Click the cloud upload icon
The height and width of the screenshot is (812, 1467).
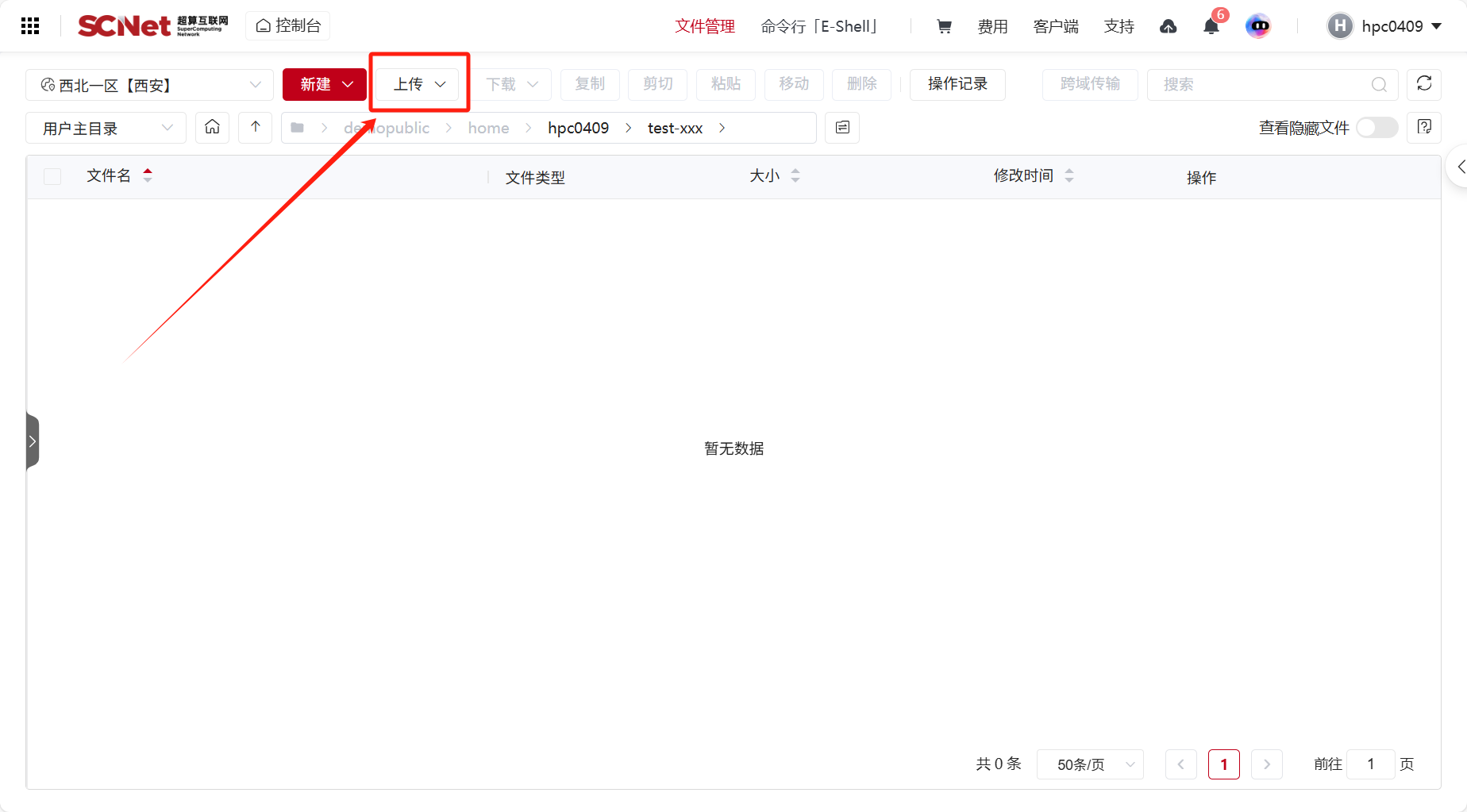[x=1168, y=27]
